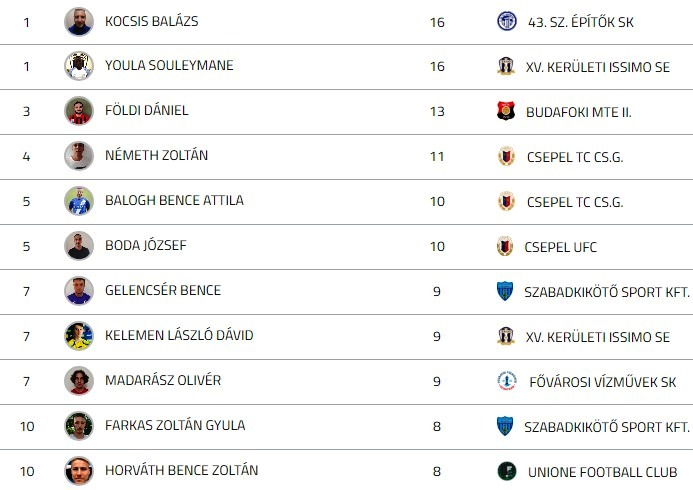This screenshot has height=490, width=693.
Task: Open Youla Souleymane's avatar picture
Action: (x=79, y=66)
